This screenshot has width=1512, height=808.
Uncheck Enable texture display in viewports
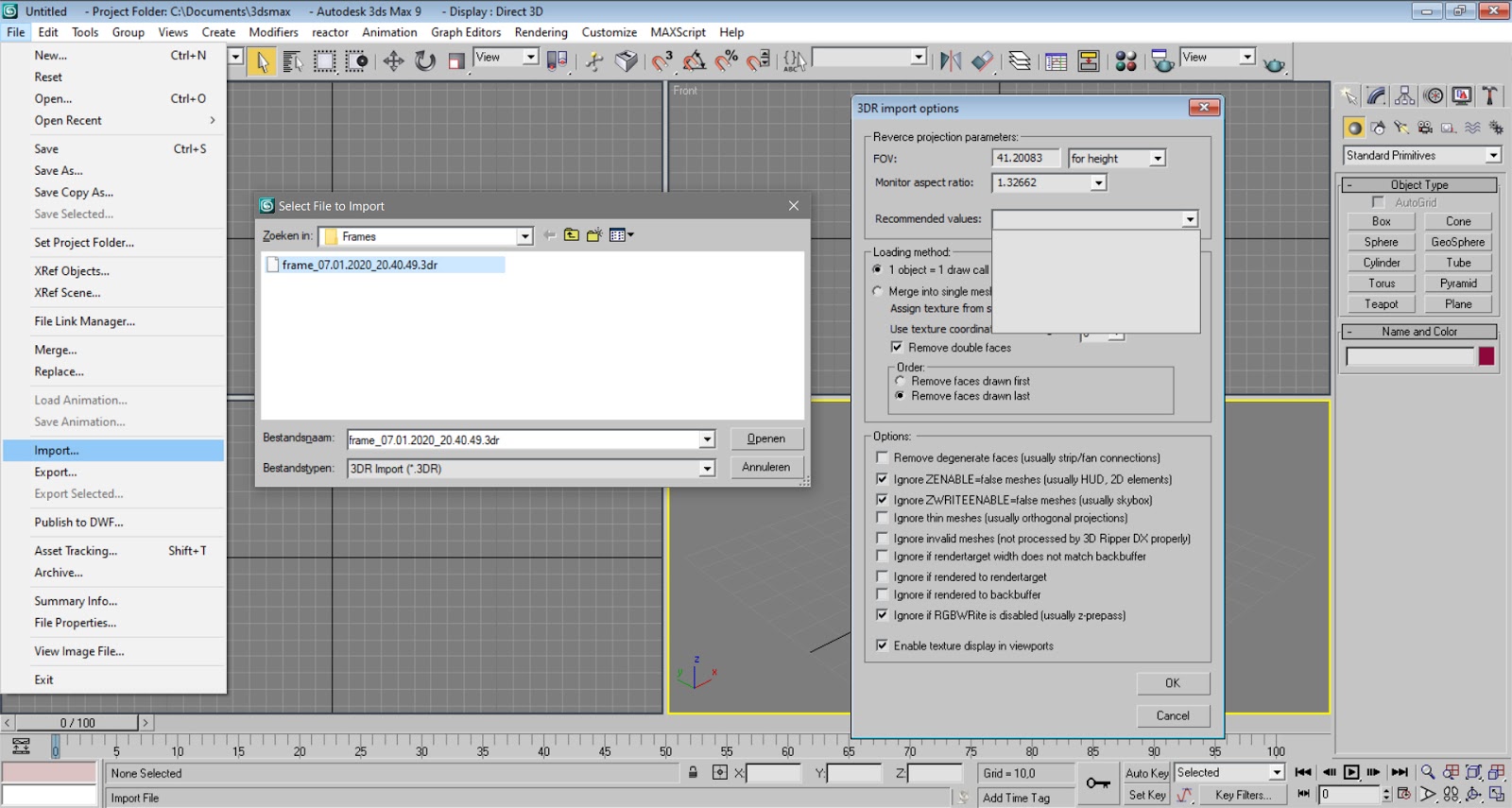tap(882, 646)
